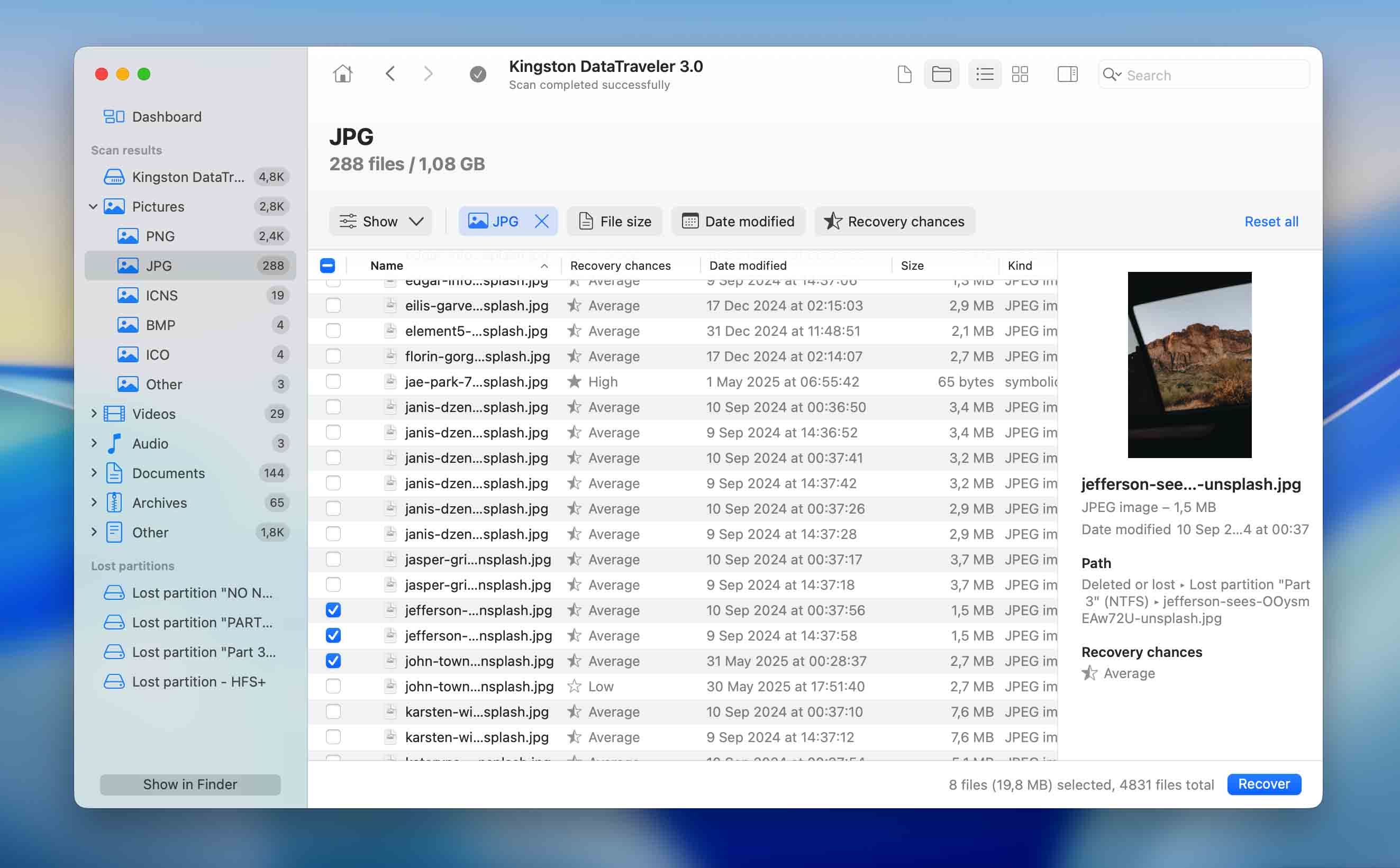This screenshot has height=868, width=1400.
Task: Click the single file view icon
Action: pos(904,74)
